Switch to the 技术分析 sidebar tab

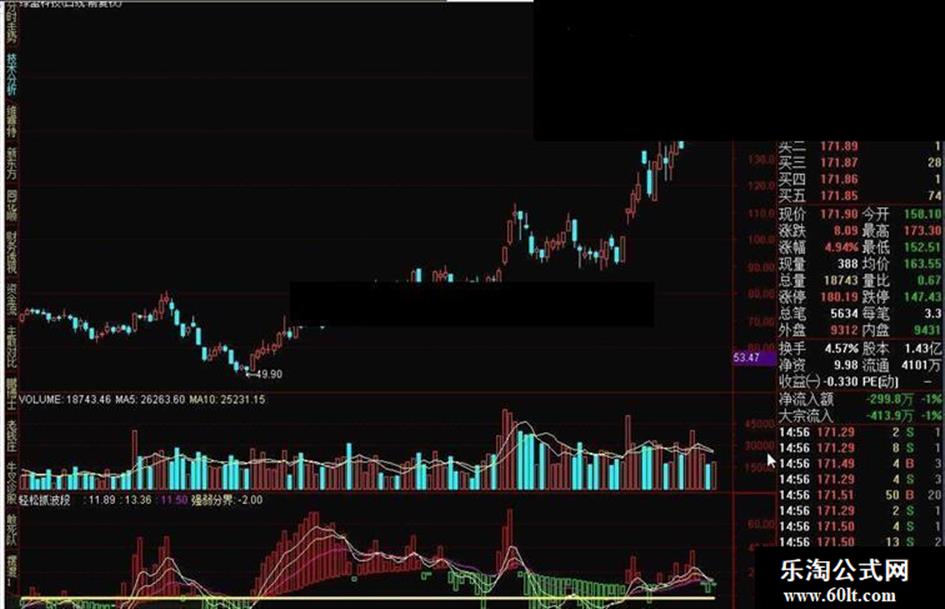coord(11,75)
